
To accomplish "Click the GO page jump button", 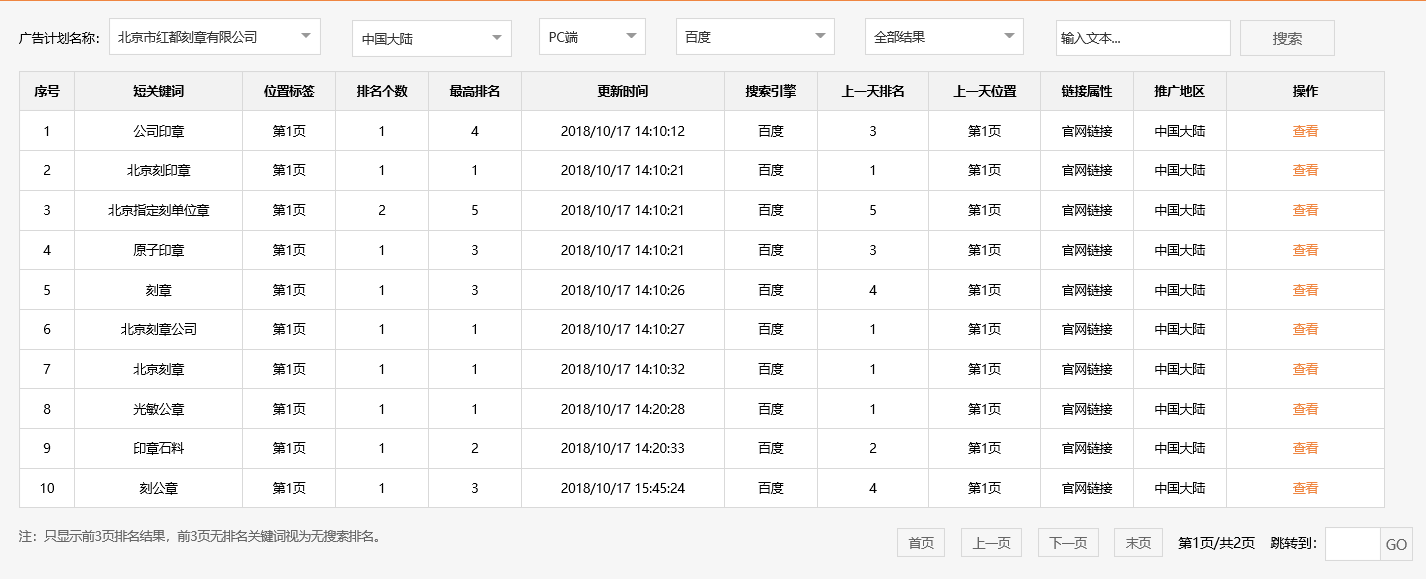I will [1398, 543].
